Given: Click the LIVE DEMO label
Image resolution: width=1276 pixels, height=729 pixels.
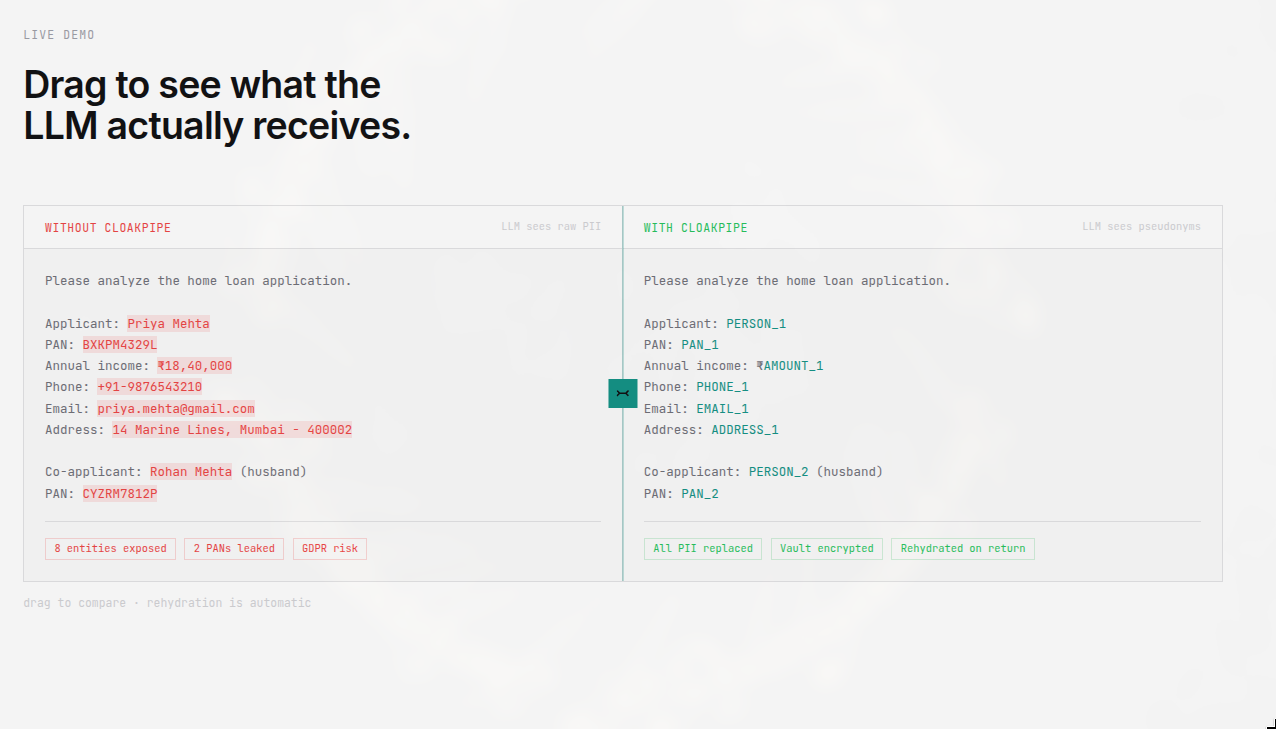Looking at the screenshot, I should 59,34.
